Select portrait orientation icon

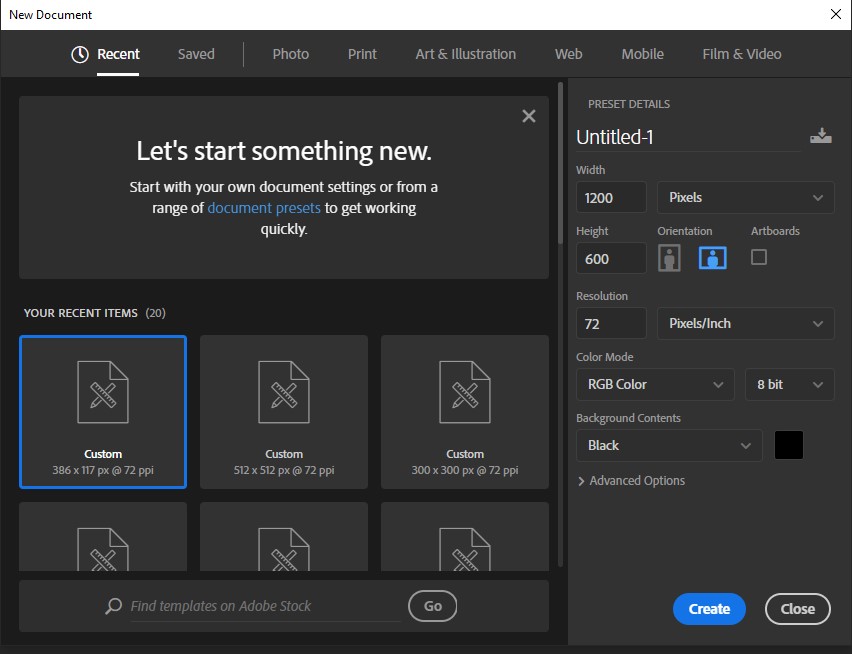point(669,257)
